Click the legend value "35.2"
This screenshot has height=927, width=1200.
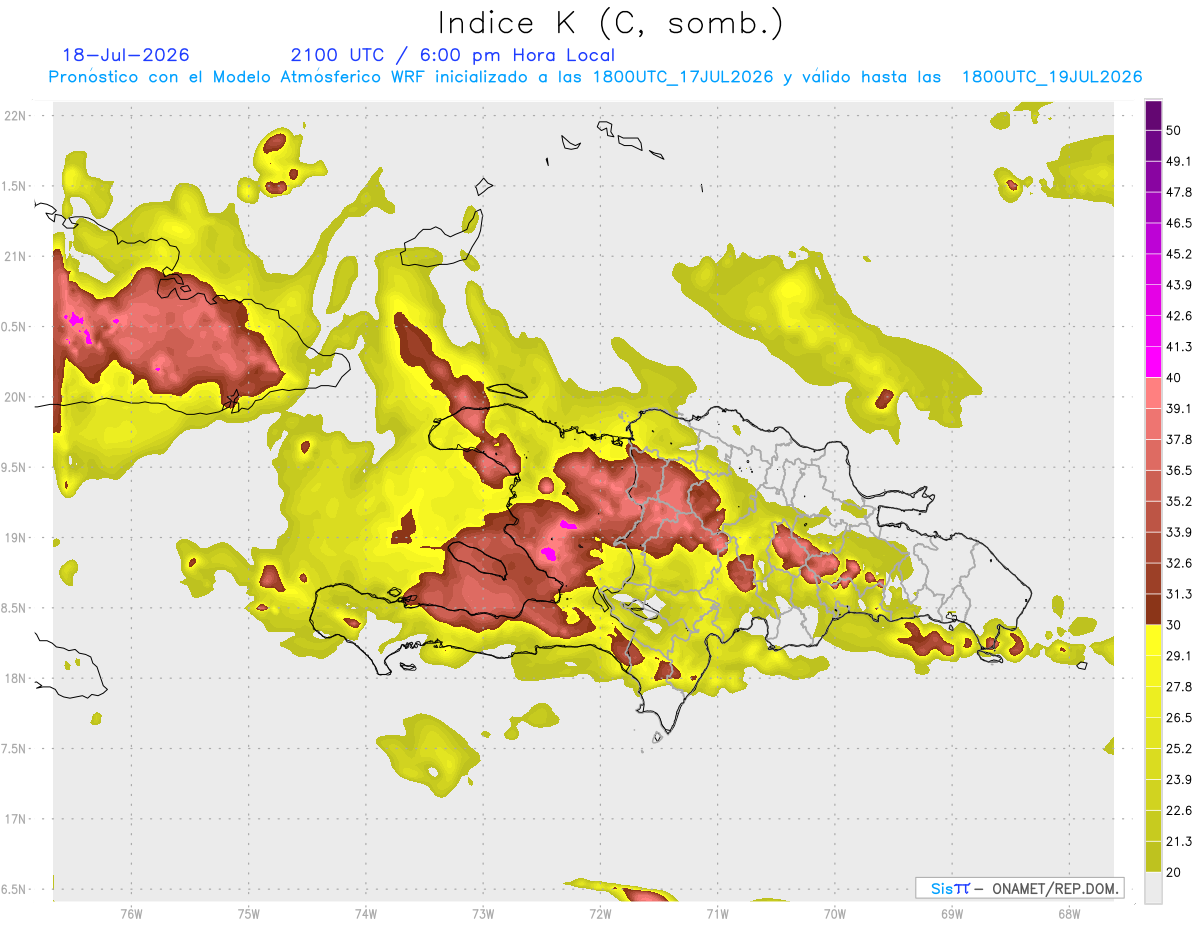pos(1178,501)
